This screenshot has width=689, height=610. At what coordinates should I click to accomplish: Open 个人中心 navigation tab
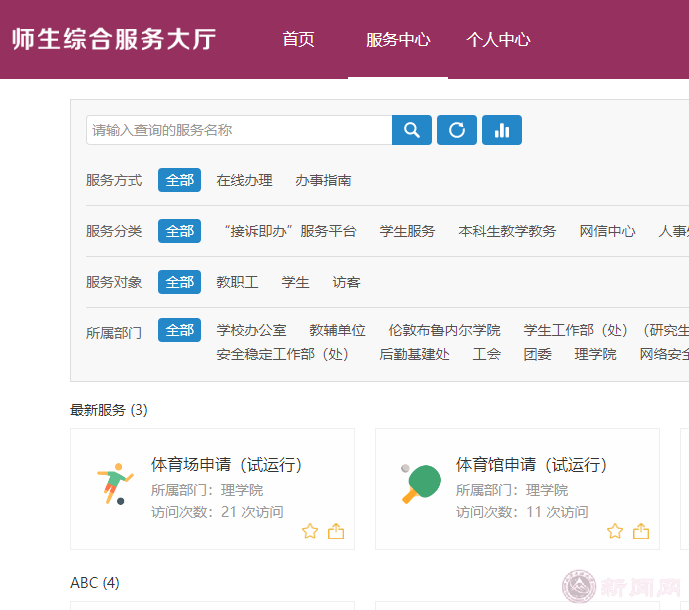tap(498, 40)
